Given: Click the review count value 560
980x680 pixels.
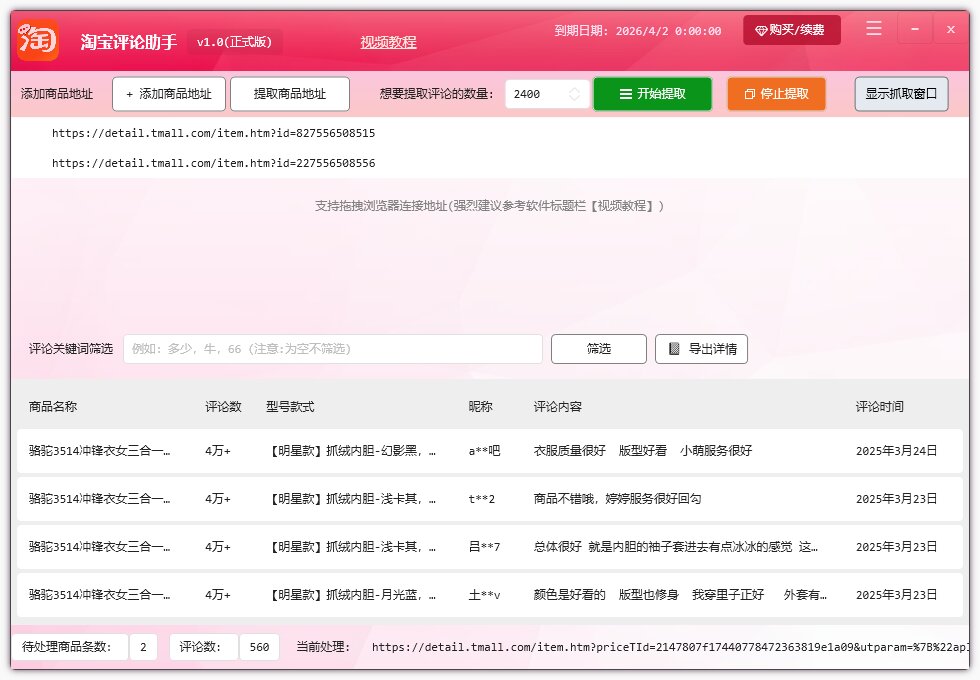Looking at the screenshot, I should click(259, 647).
